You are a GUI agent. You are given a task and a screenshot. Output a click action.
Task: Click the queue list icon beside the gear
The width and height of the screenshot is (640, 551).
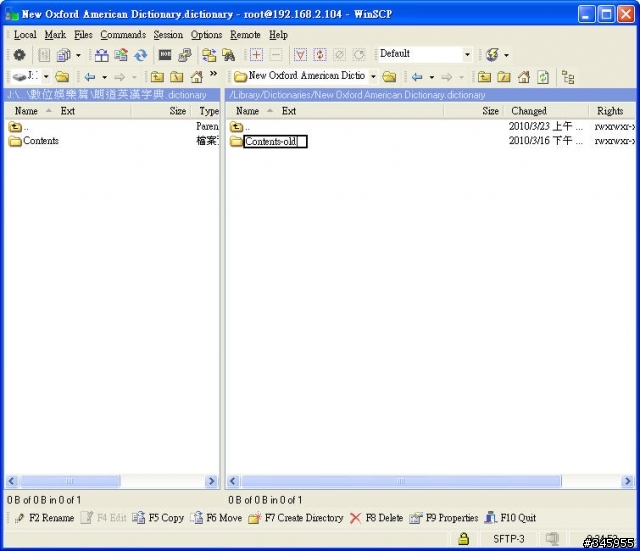[44, 55]
